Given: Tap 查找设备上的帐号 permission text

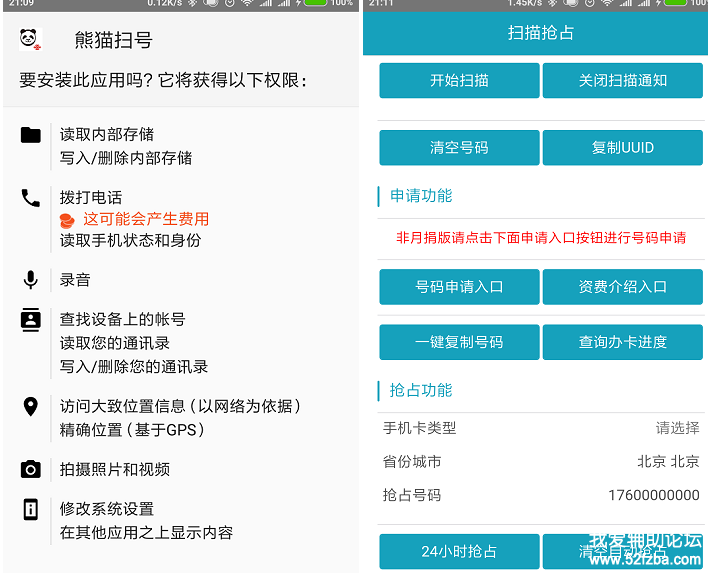Looking at the screenshot, I should 123,320.
